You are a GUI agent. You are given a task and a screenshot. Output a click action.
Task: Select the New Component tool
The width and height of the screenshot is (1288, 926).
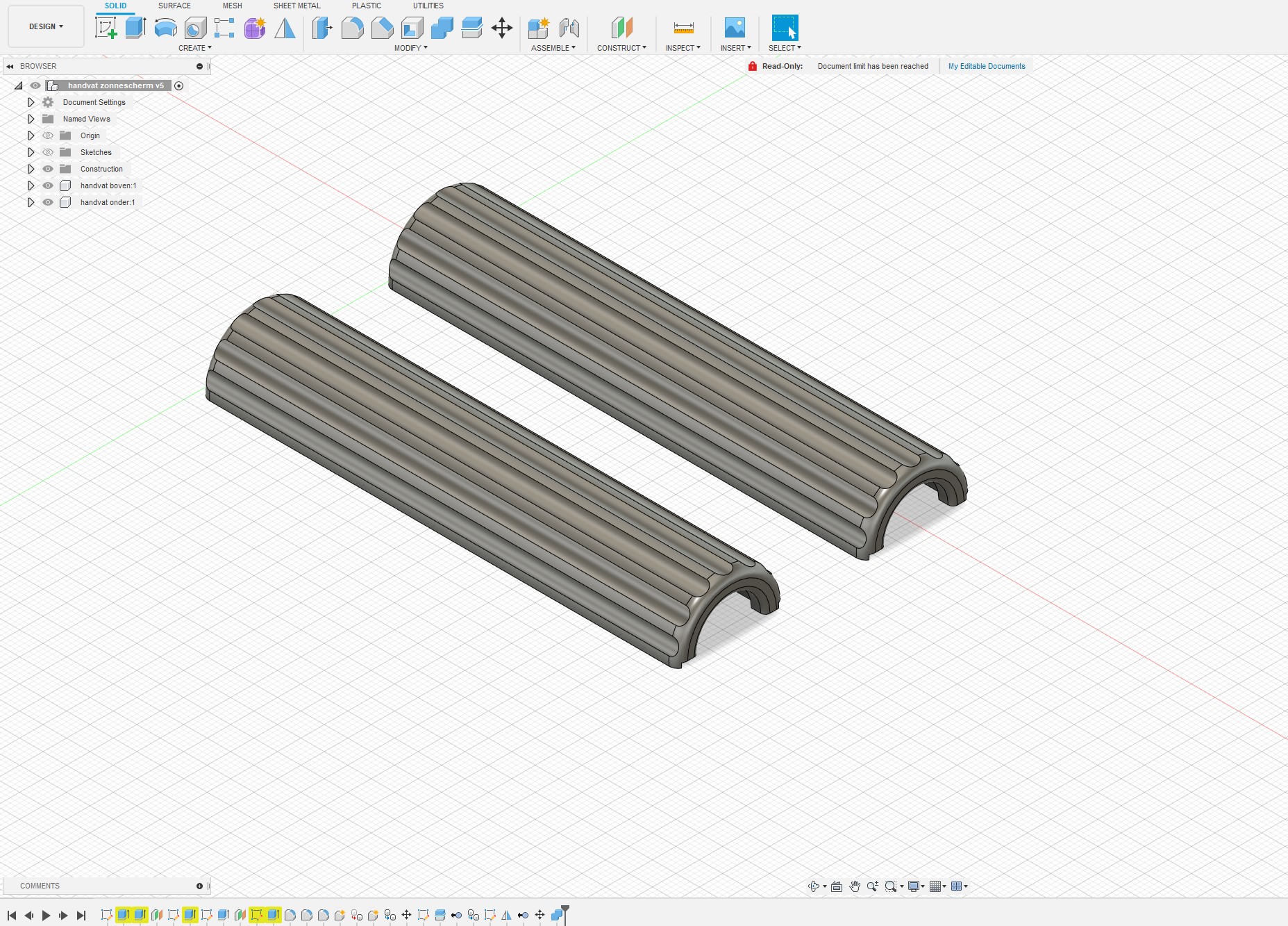pos(539,28)
